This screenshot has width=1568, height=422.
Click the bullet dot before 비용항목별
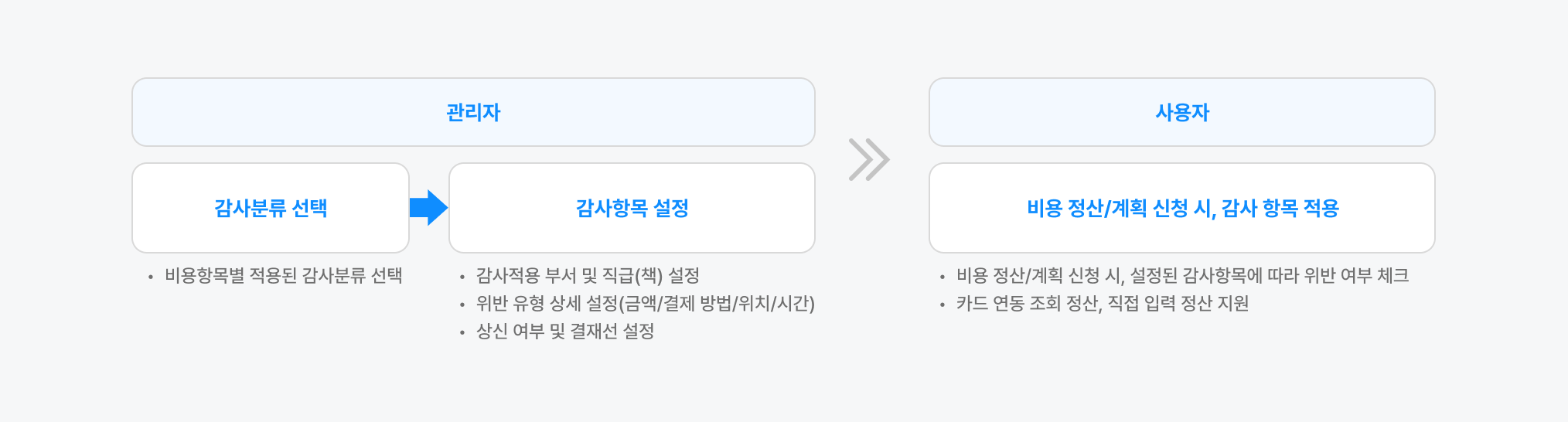tap(151, 277)
